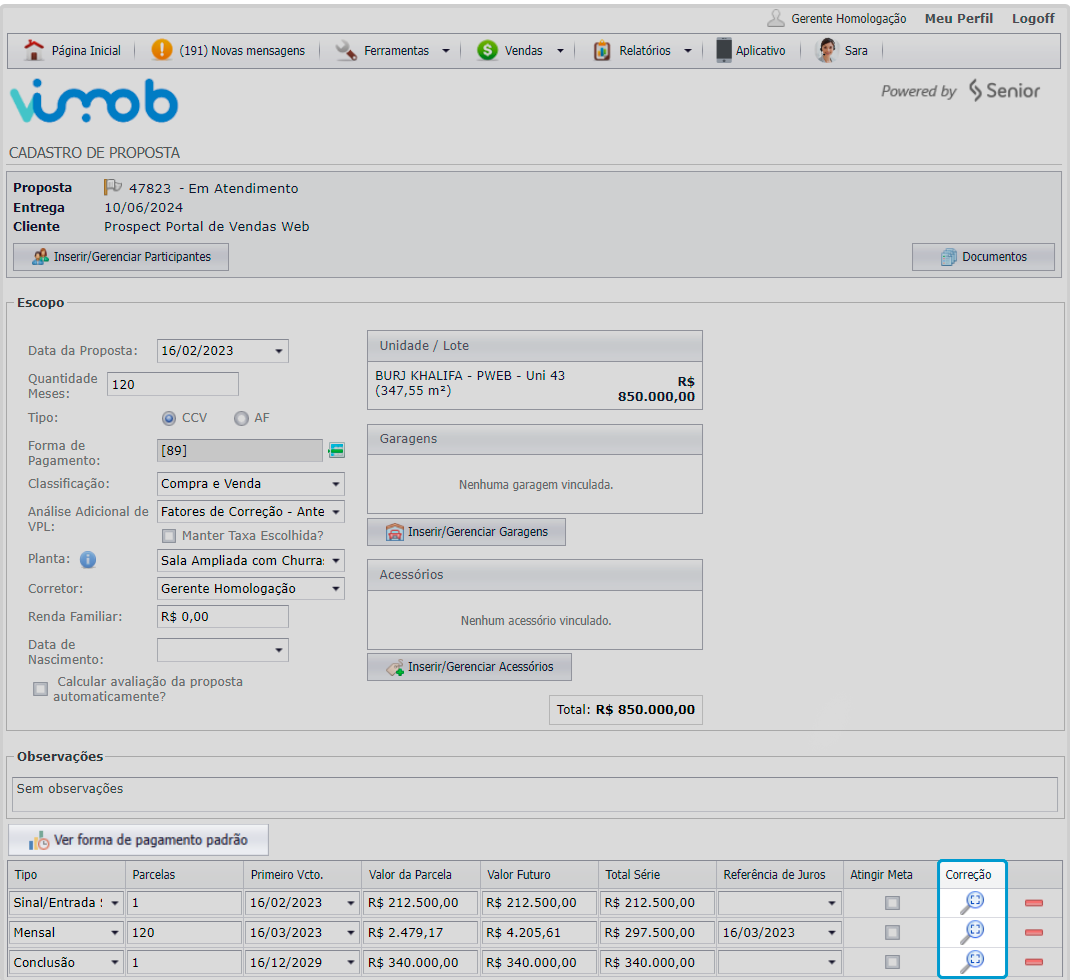Click Inserir/Gerenciar Participantes button

[121, 257]
